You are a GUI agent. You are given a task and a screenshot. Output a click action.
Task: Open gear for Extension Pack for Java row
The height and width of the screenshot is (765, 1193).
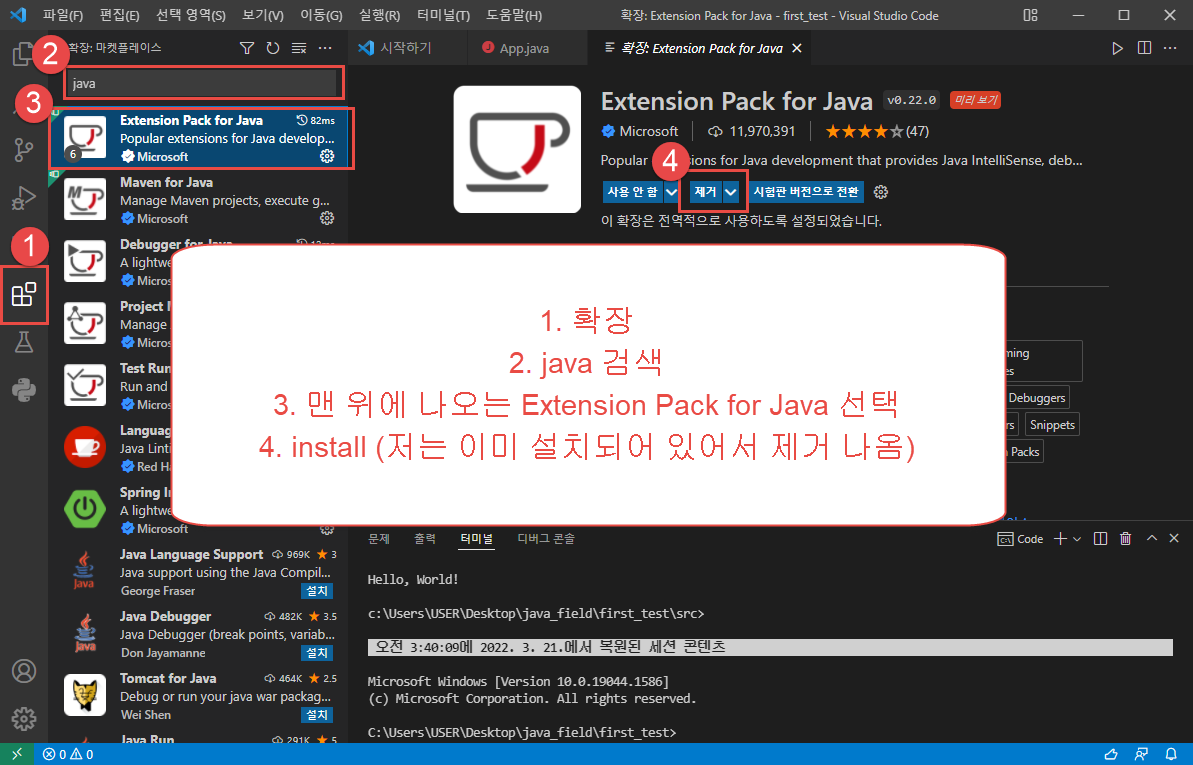(327, 156)
